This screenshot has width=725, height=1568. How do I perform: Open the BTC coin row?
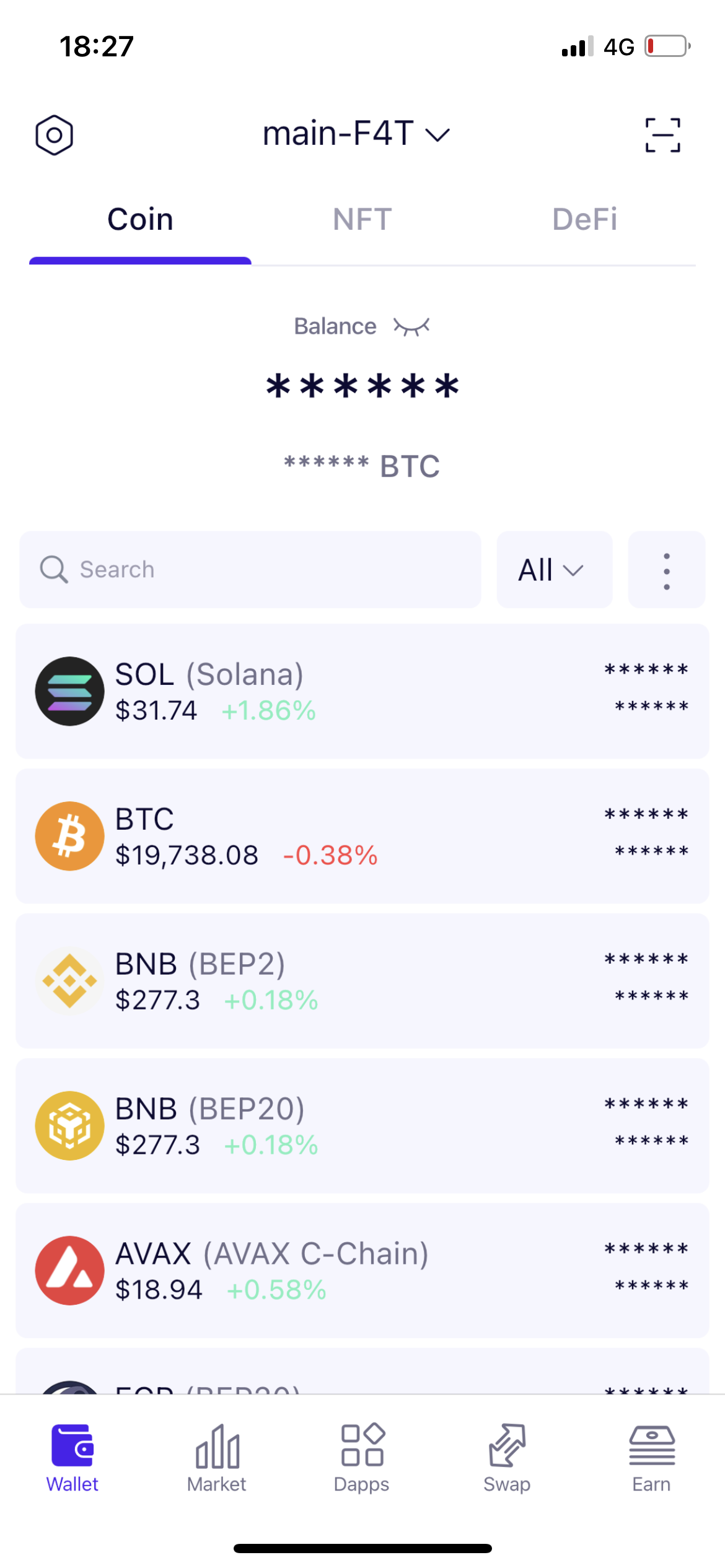362,836
